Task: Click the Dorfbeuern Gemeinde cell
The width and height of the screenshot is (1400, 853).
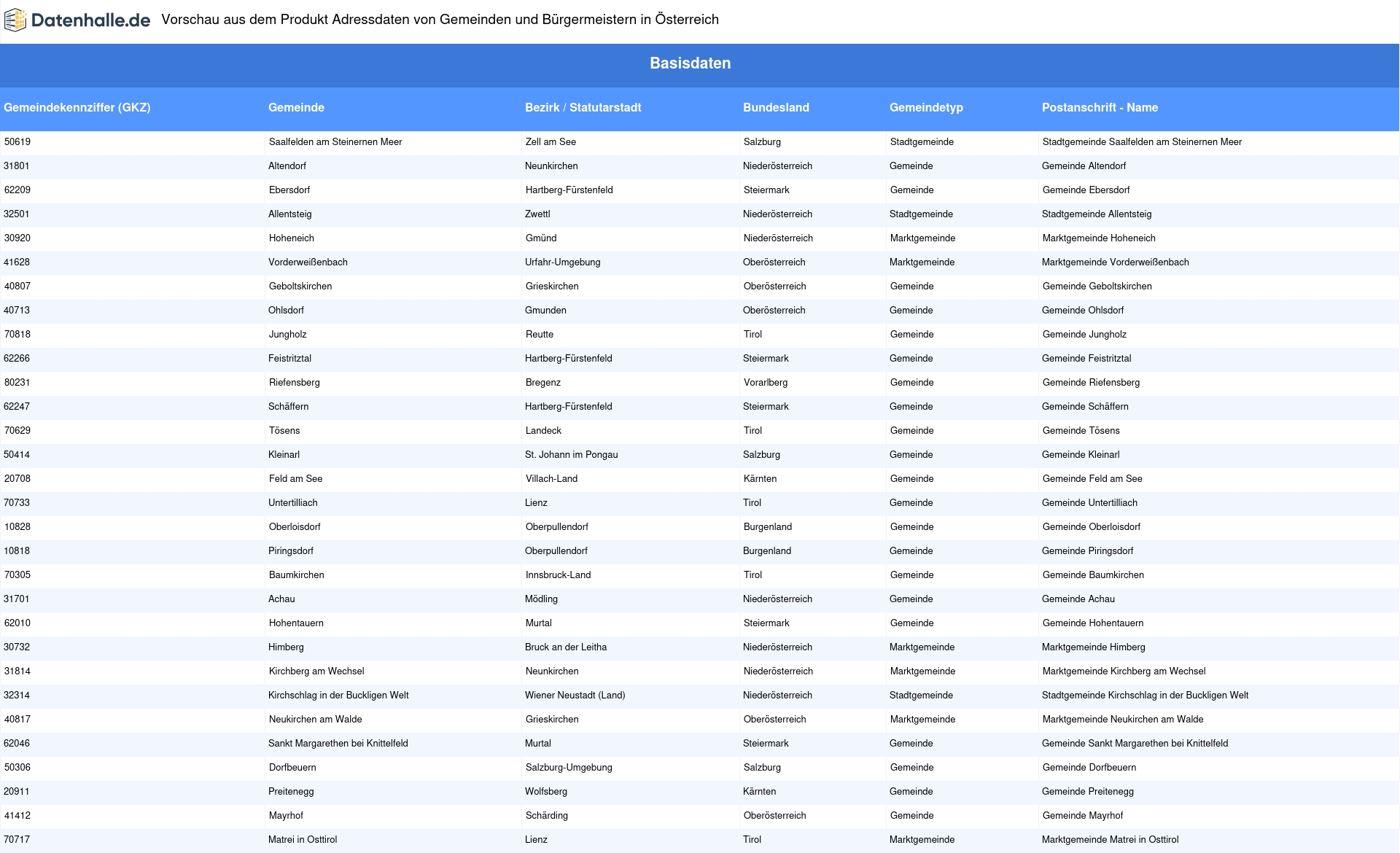Action: [393, 768]
